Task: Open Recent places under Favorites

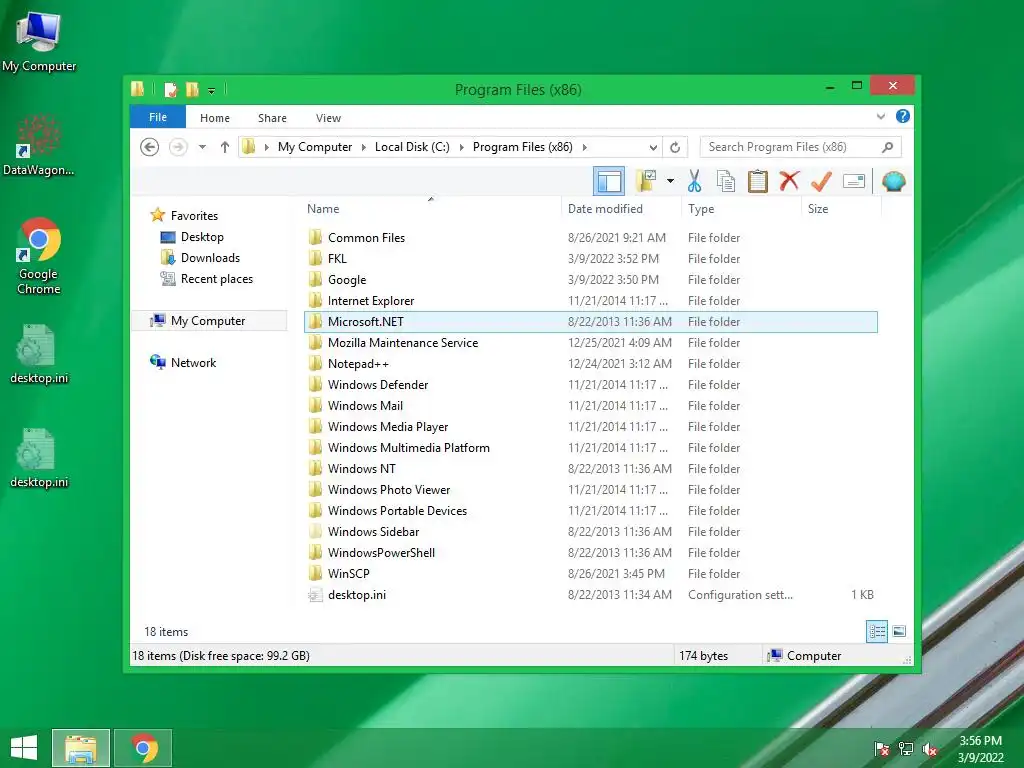Action: coord(216,278)
